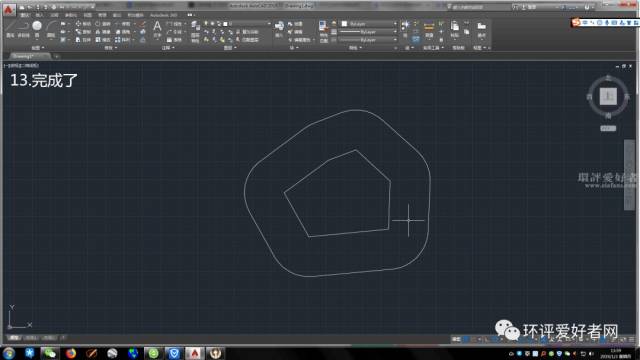Screen dimensions: 640x360
Task: Open the AutoCAD application menu button
Action: click(x=9, y=9)
